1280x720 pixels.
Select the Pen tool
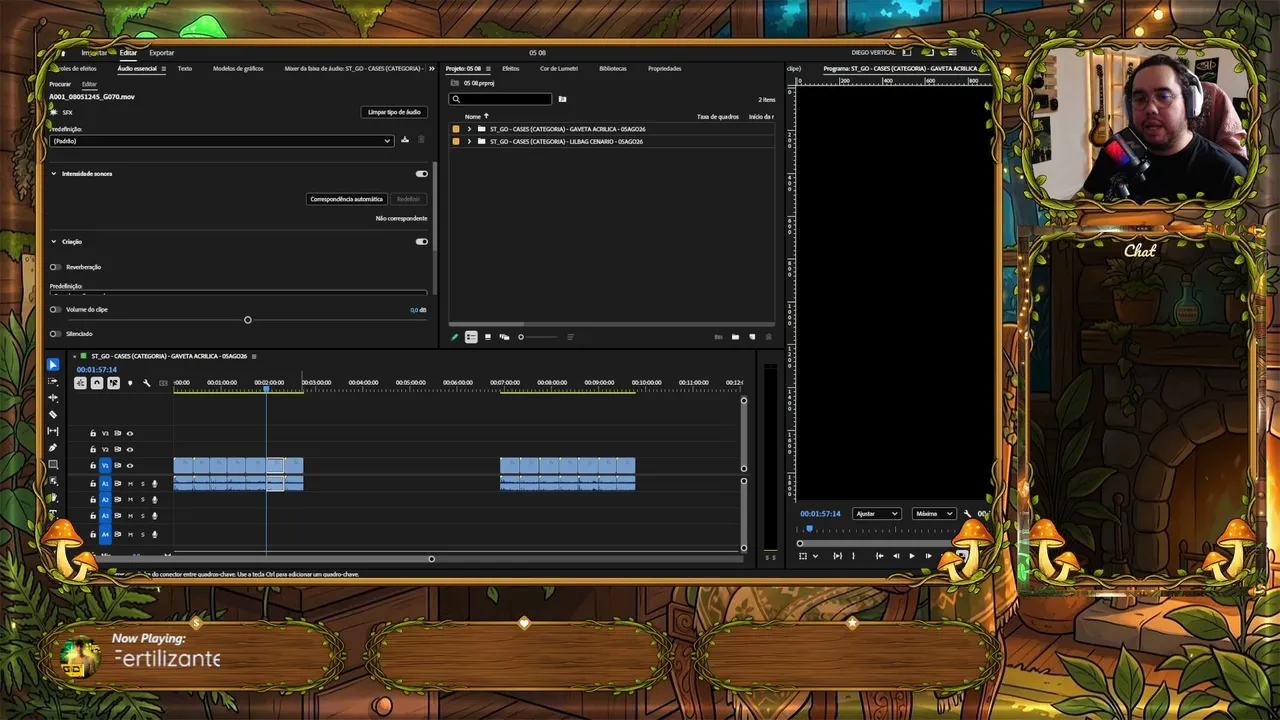pyautogui.click(x=53, y=448)
